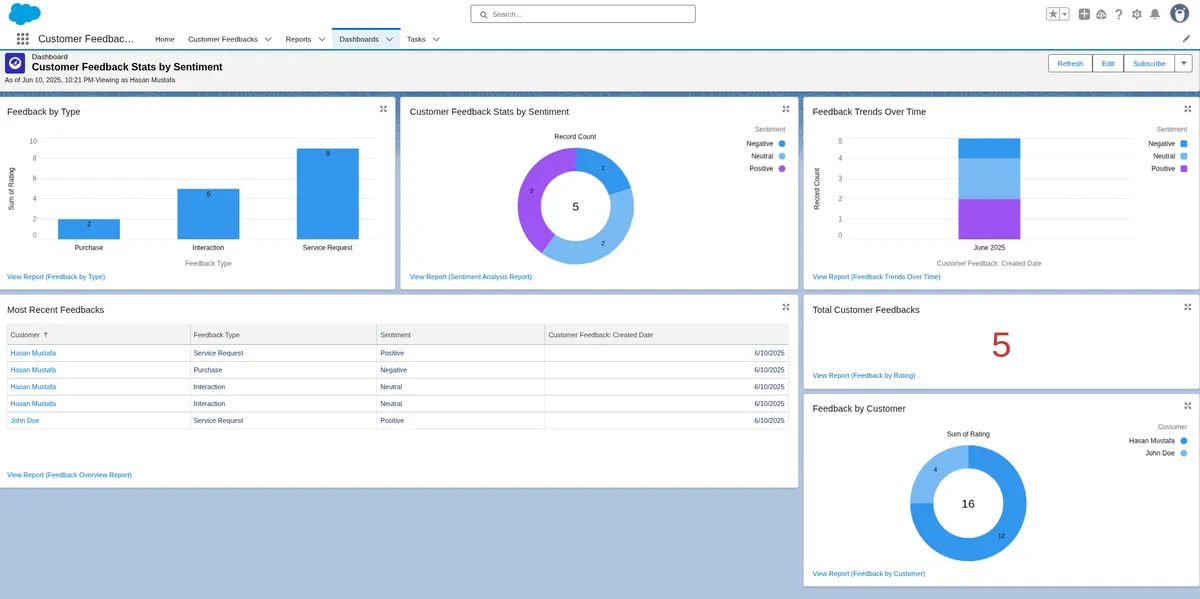Open the Notifications bell icon
Viewport: 1200px width, 599px height.
[x=1155, y=14]
